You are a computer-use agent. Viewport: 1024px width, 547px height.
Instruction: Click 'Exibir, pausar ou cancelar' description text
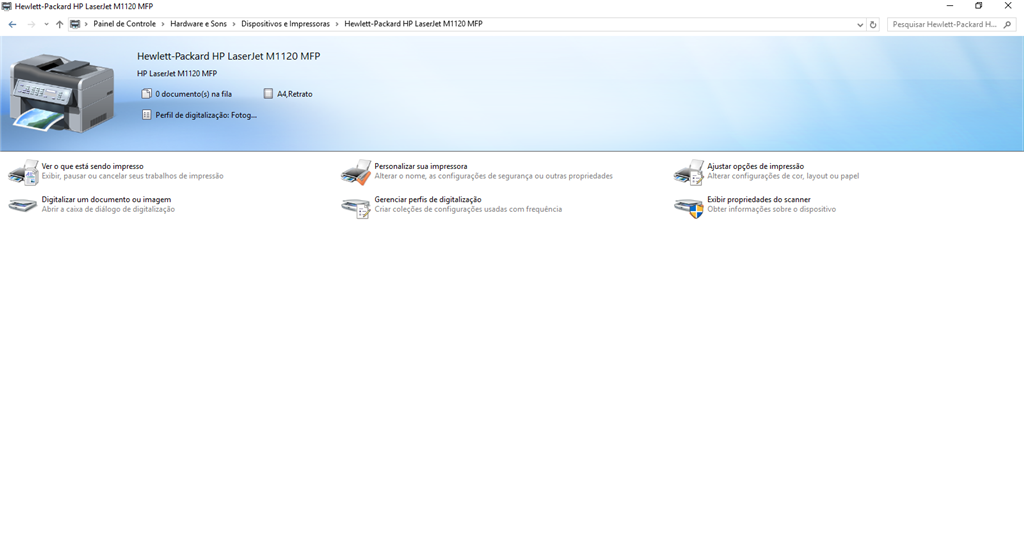click(x=133, y=176)
